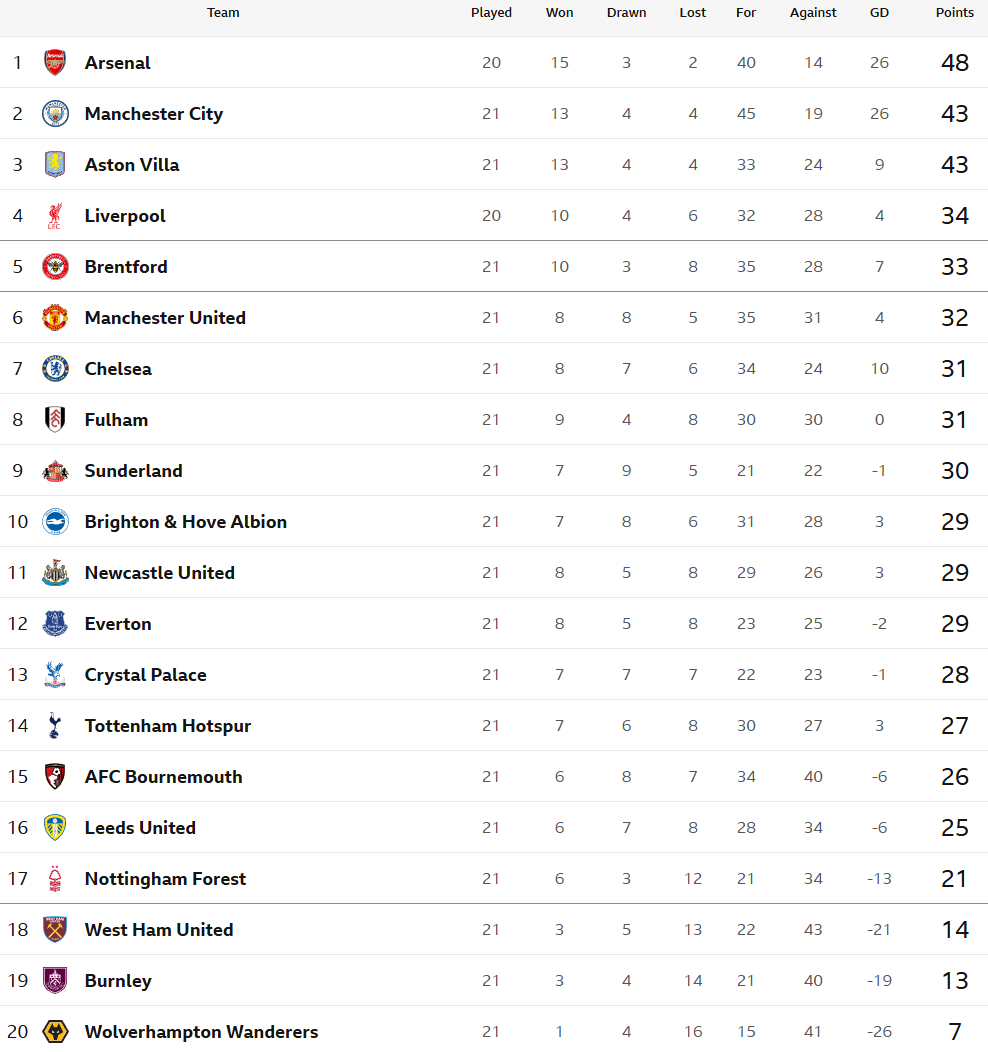Open the Aston Villa team link
Screen dimensions: 988x1052
tap(132, 165)
